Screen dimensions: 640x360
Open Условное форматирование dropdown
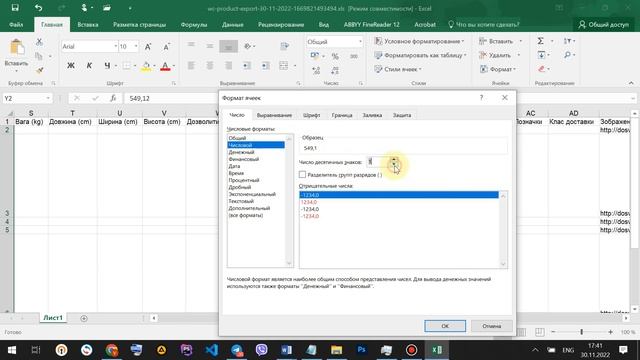(x=420, y=41)
